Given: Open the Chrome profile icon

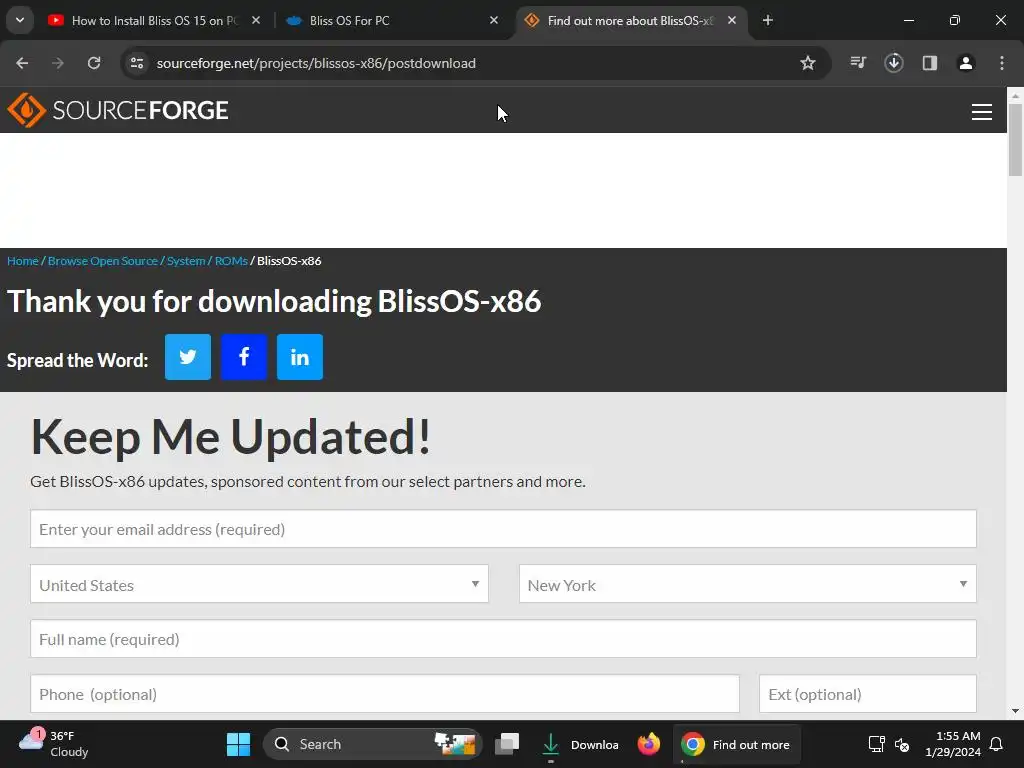Looking at the screenshot, I should click(x=966, y=63).
